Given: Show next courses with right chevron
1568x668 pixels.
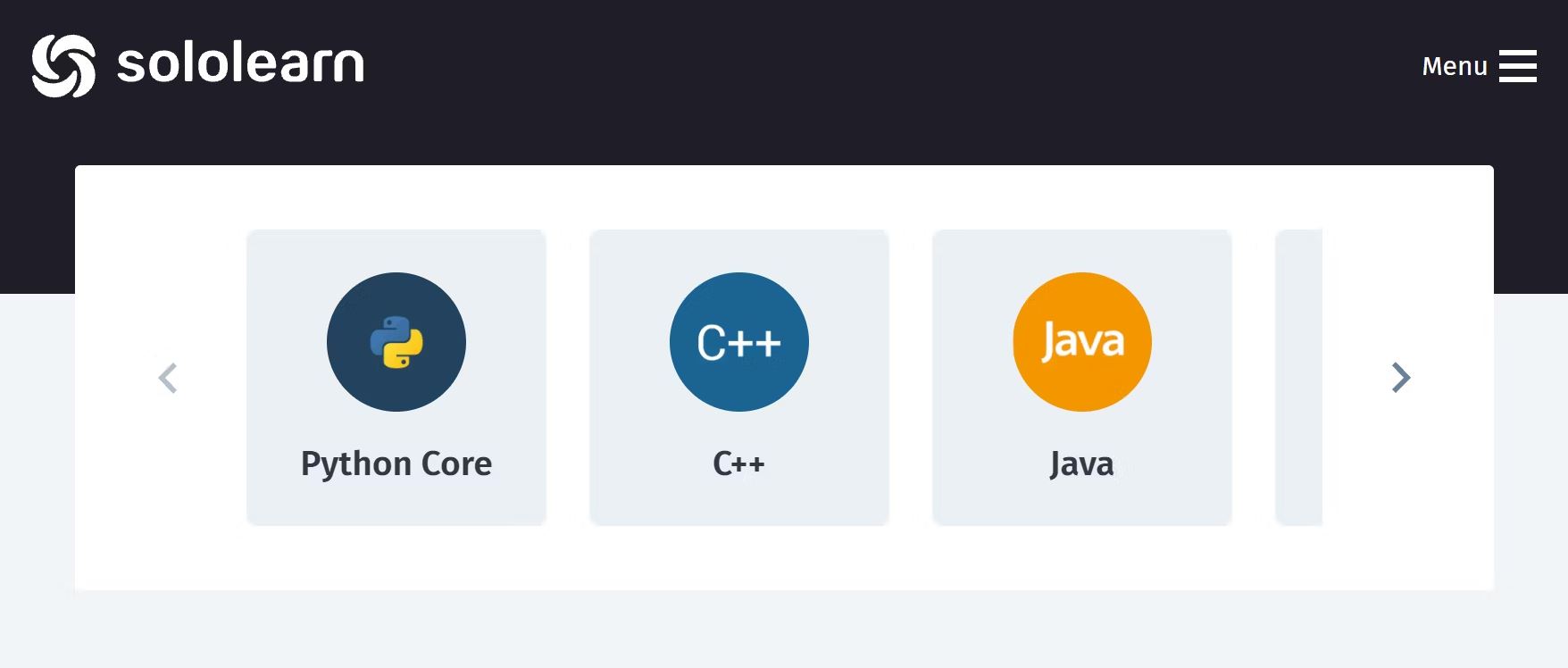Looking at the screenshot, I should 1401,378.
